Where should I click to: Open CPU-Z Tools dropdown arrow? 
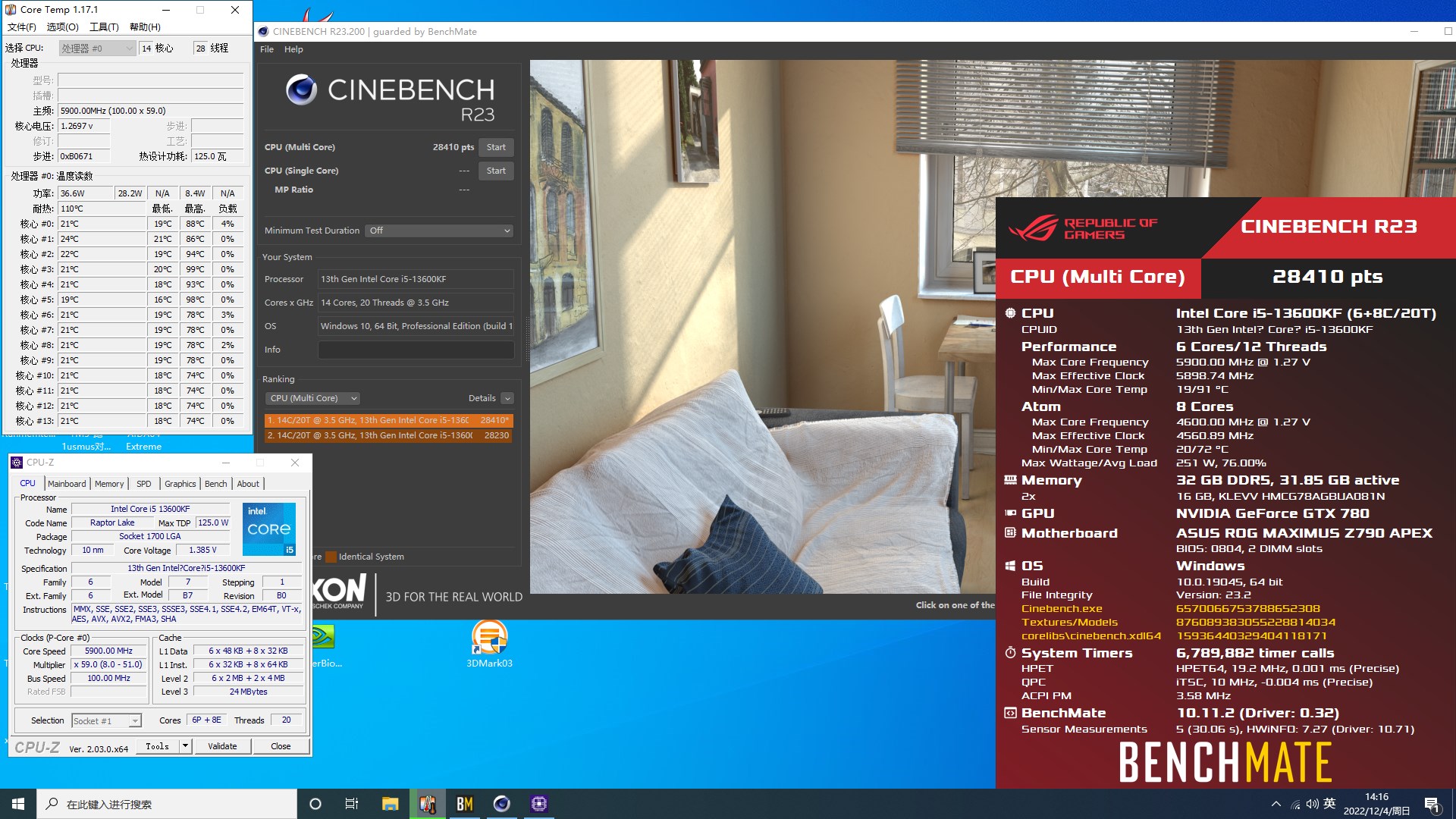pos(185,746)
